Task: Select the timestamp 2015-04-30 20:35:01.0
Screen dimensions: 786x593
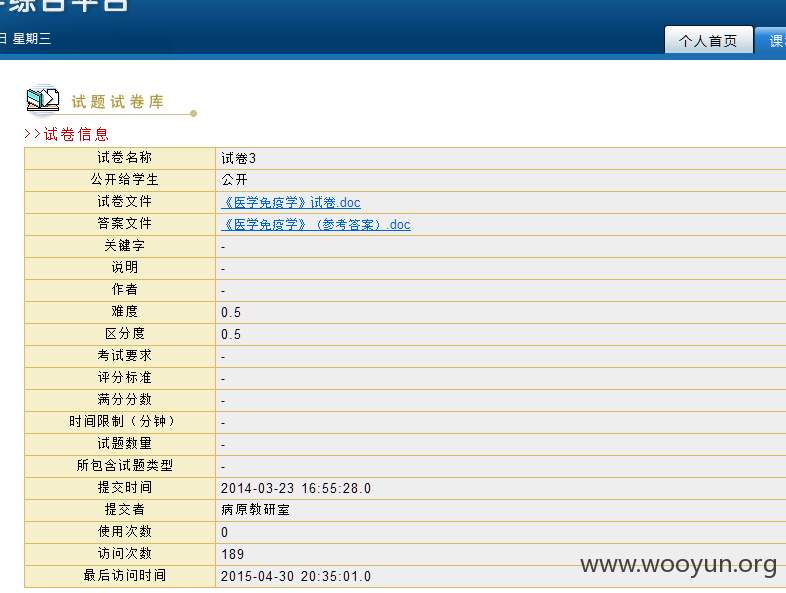Action: (x=296, y=576)
